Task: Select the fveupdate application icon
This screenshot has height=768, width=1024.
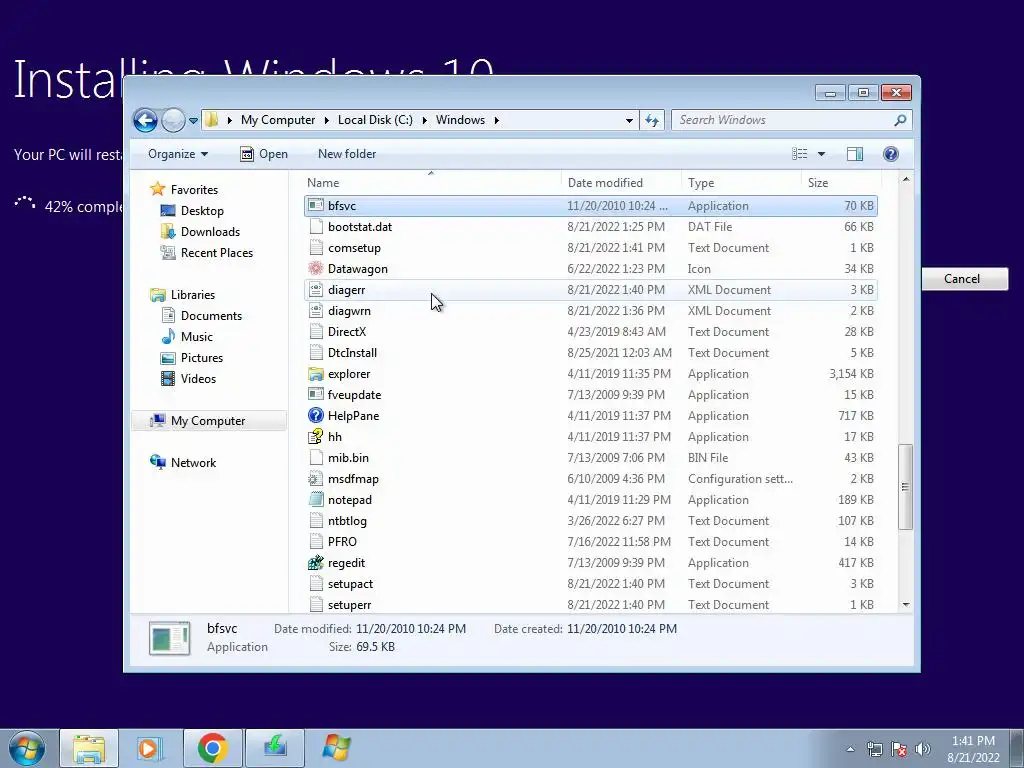Action: tap(316, 395)
